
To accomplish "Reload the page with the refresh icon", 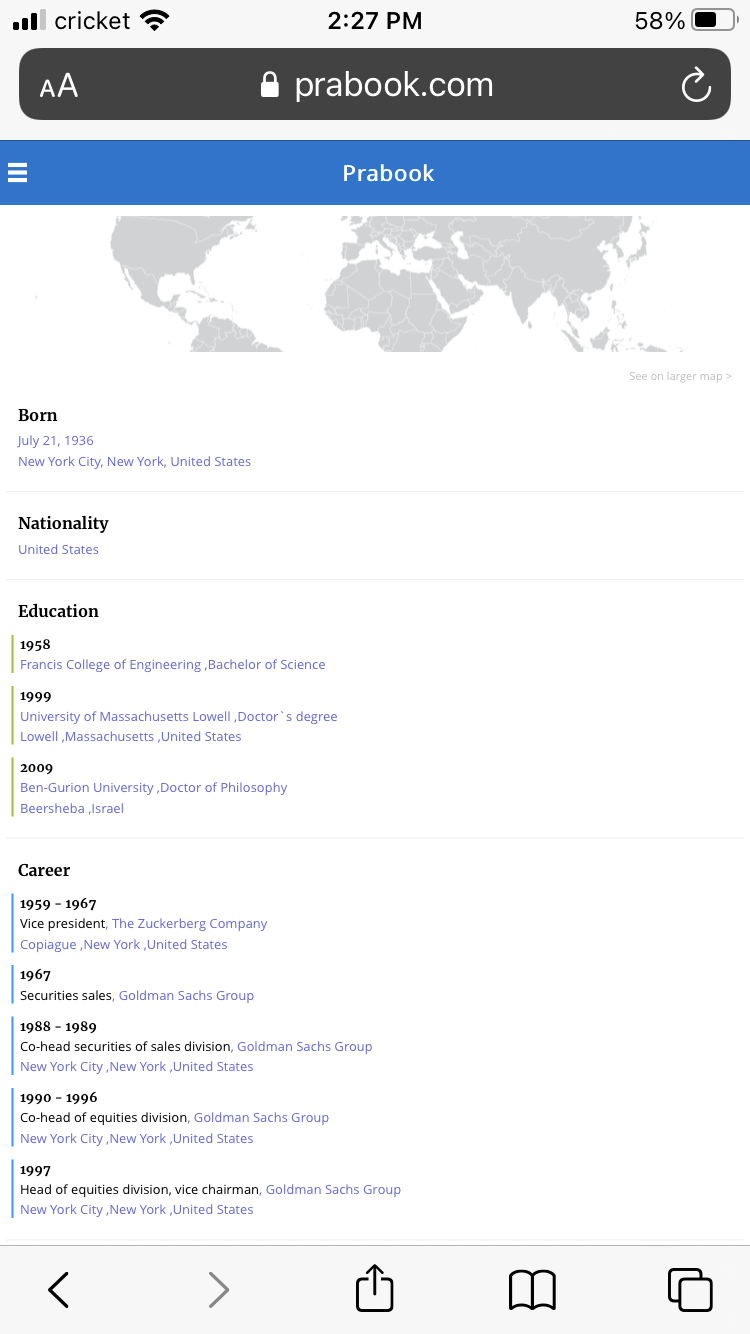I will pyautogui.click(x=696, y=85).
